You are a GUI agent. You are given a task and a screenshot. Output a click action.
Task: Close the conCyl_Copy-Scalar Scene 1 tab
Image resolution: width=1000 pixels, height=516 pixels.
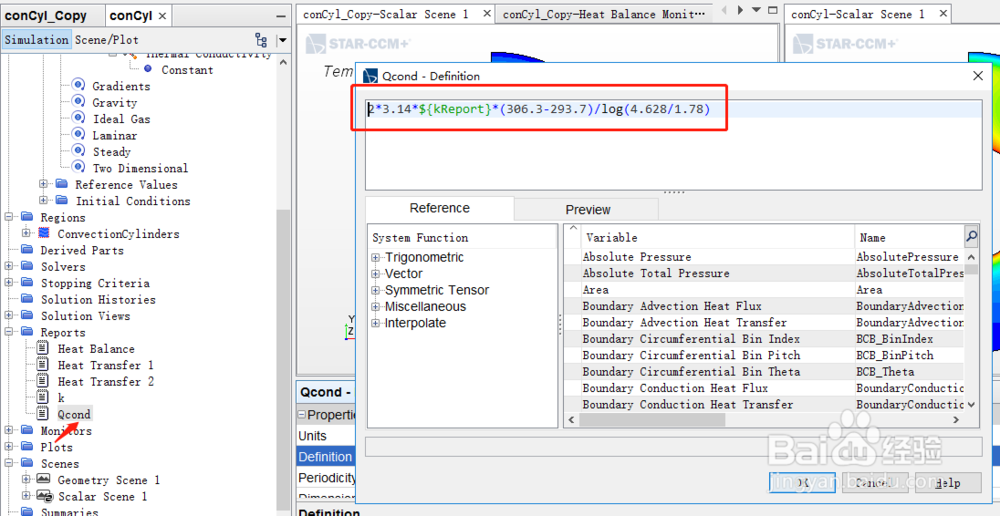pyautogui.click(x=487, y=13)
